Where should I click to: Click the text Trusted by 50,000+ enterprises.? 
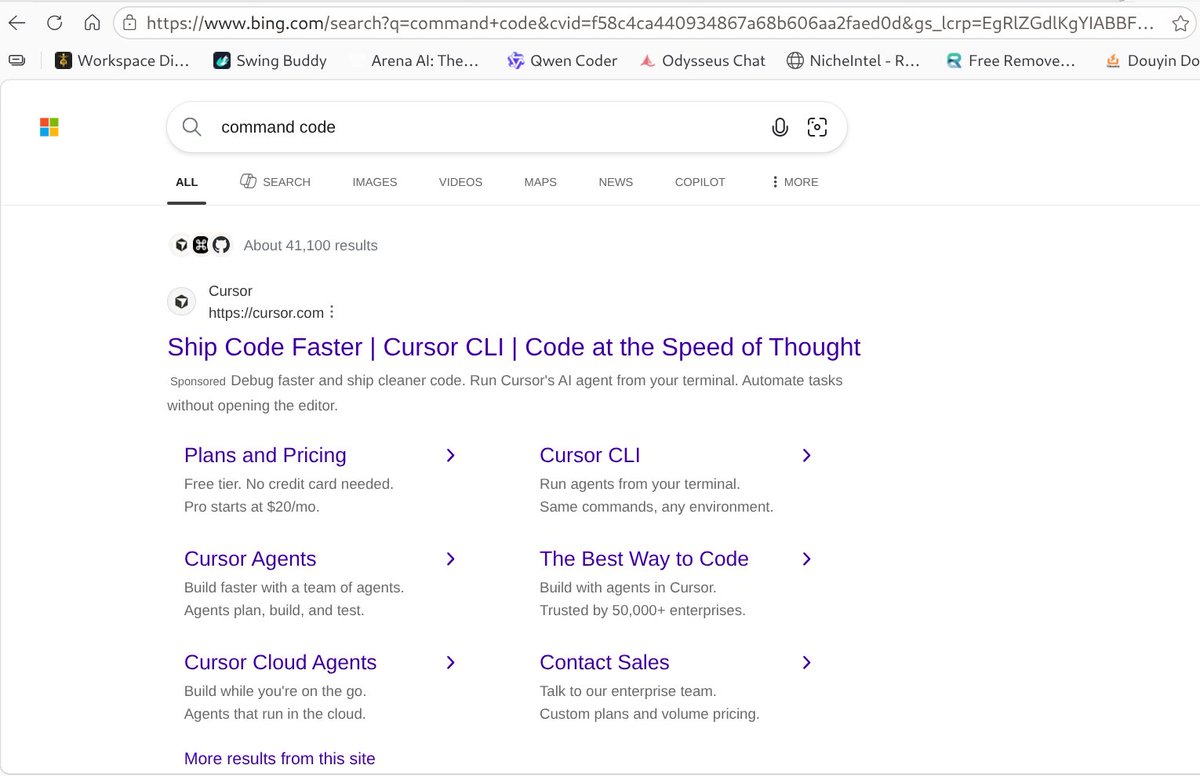pos(642,610)
